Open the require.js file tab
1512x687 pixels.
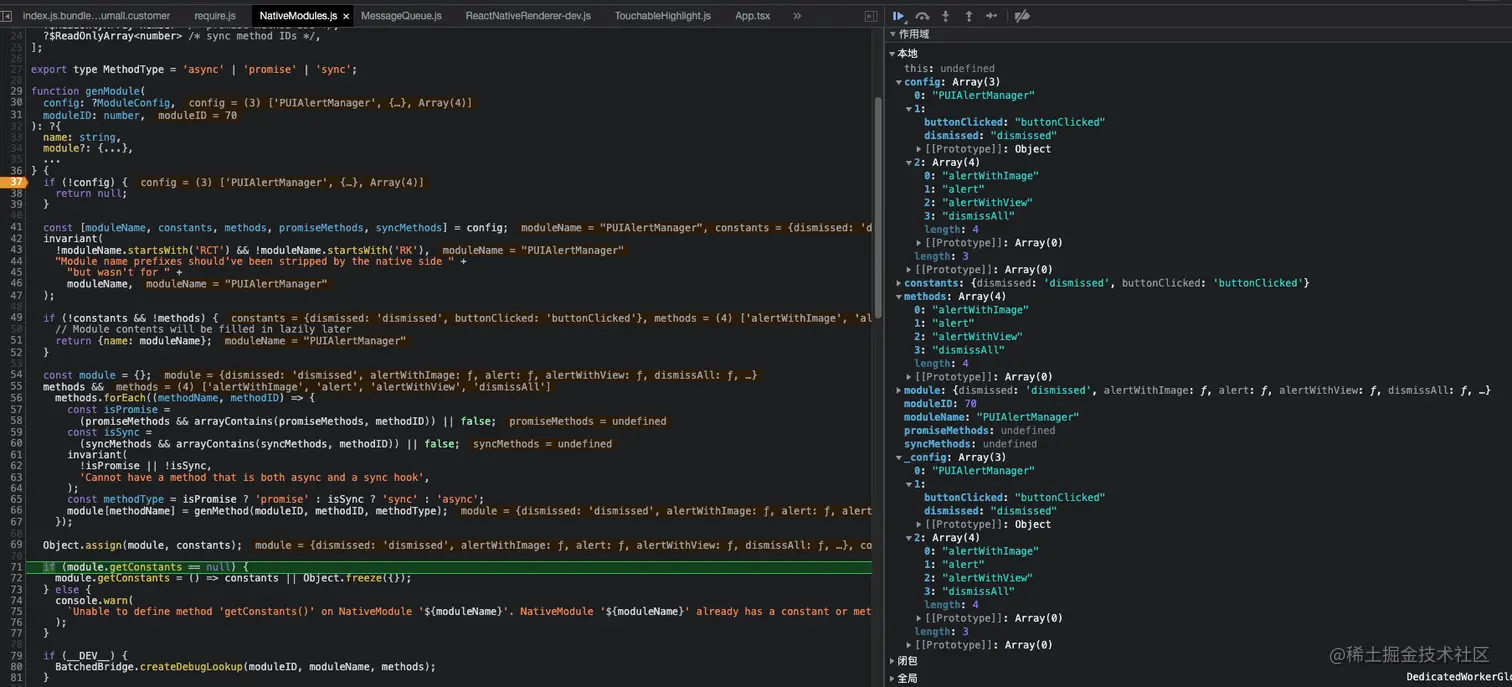[214, 16]
